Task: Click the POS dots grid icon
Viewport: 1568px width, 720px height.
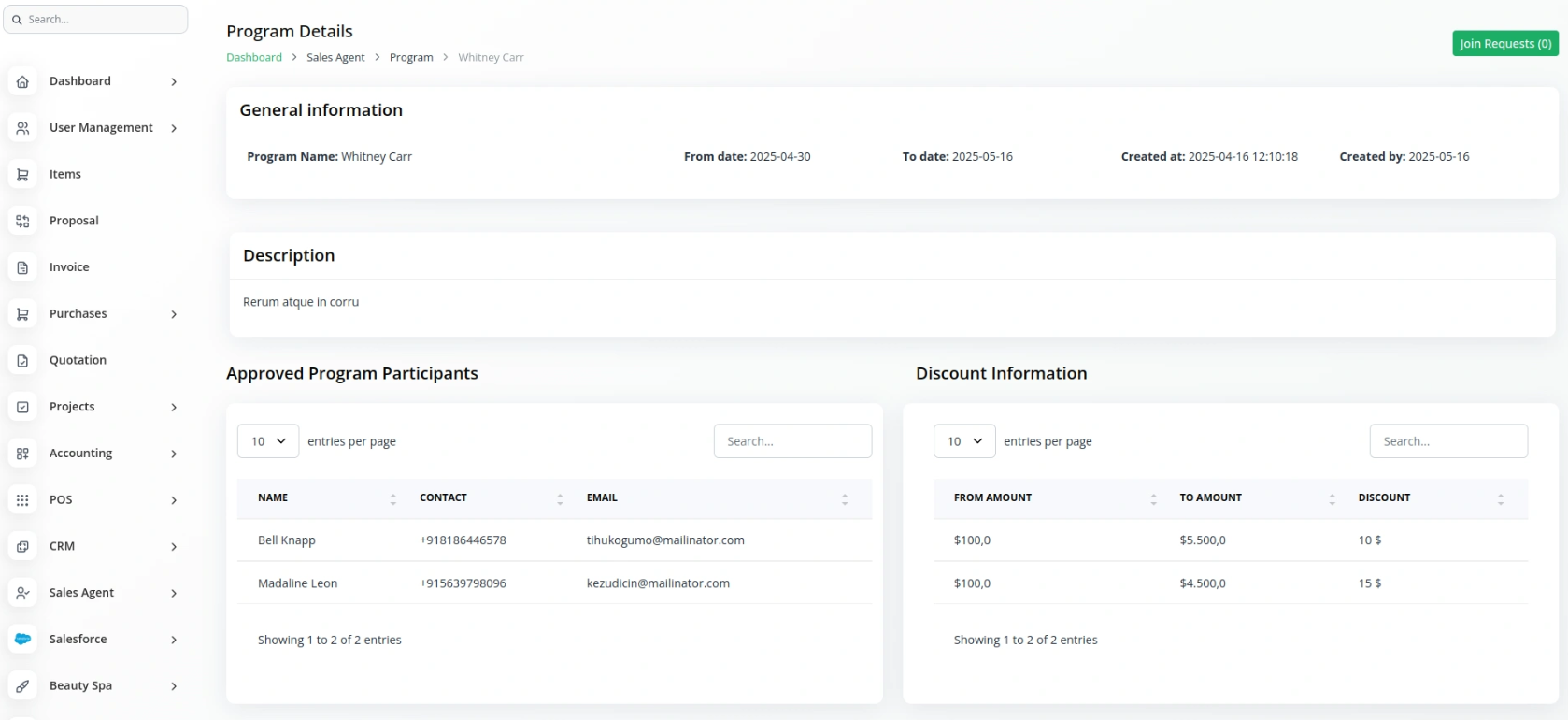Action: click(22, 500)
